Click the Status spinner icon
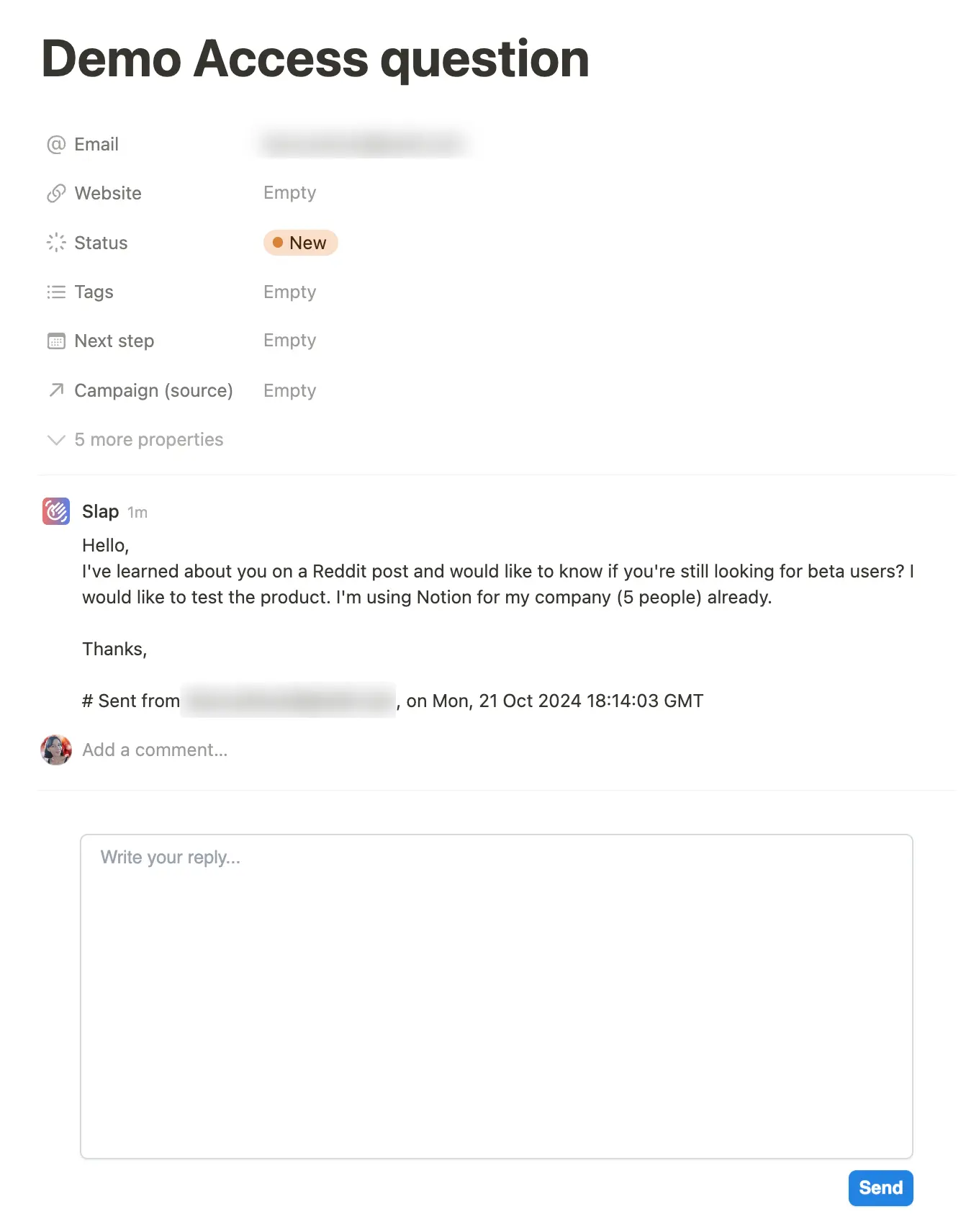Screen dimensions: 966x1232 [x=55, y=243]
